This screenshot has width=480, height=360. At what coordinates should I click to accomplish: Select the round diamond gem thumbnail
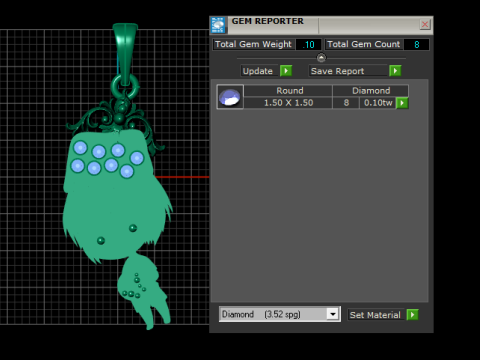[x=230, y=97]
